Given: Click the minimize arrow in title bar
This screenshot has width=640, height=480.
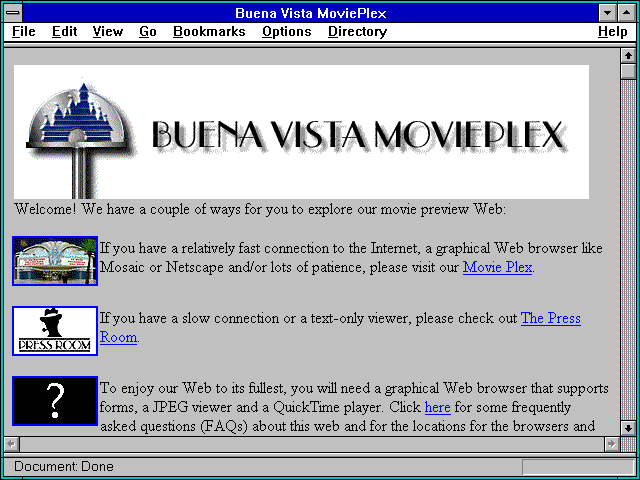Looking at the screenshot, I should pos(607,13).
